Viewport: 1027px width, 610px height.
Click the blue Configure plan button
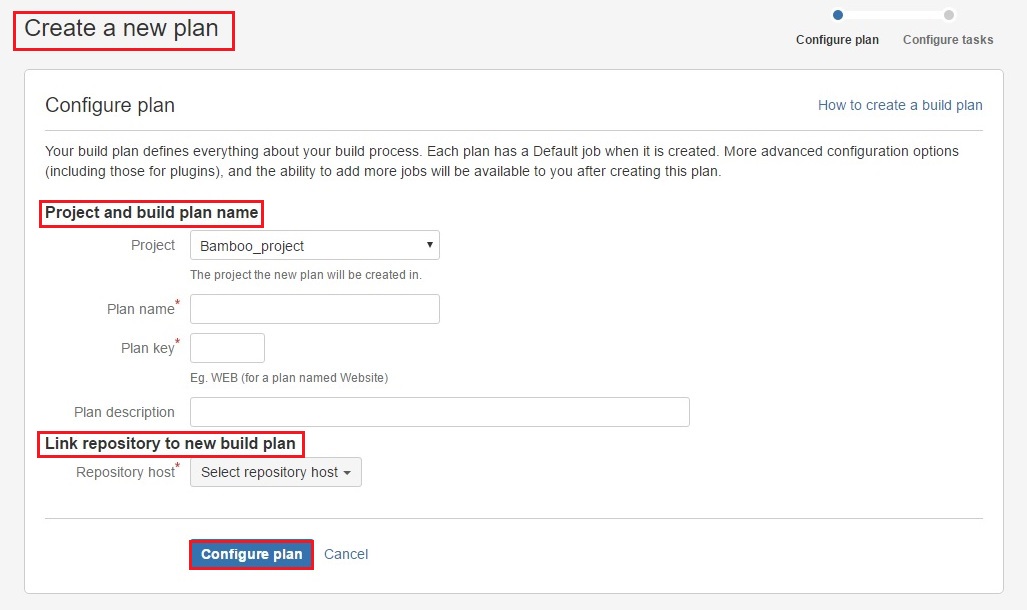click(252, 554)
